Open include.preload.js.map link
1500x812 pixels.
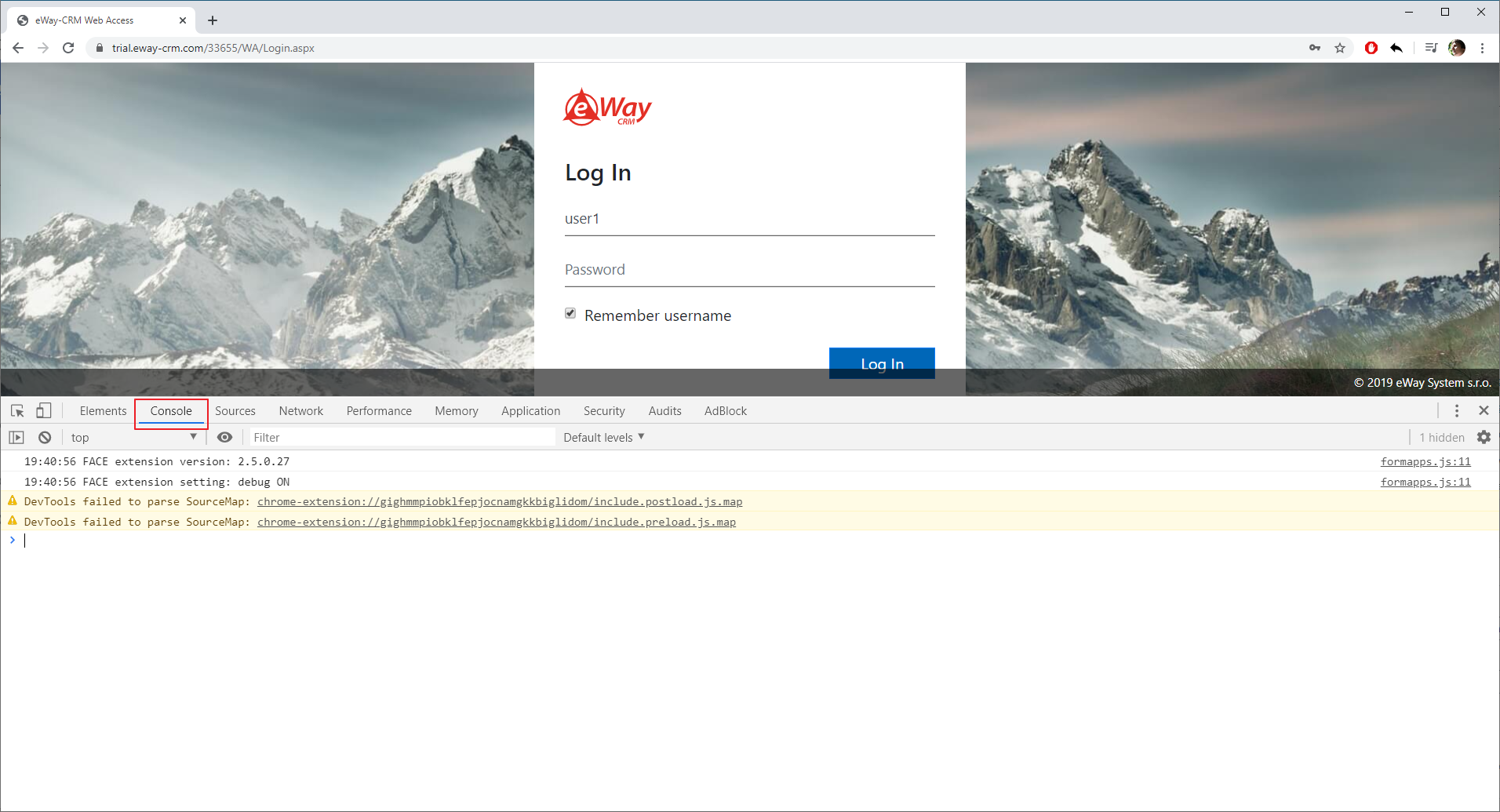click(497, 522)
